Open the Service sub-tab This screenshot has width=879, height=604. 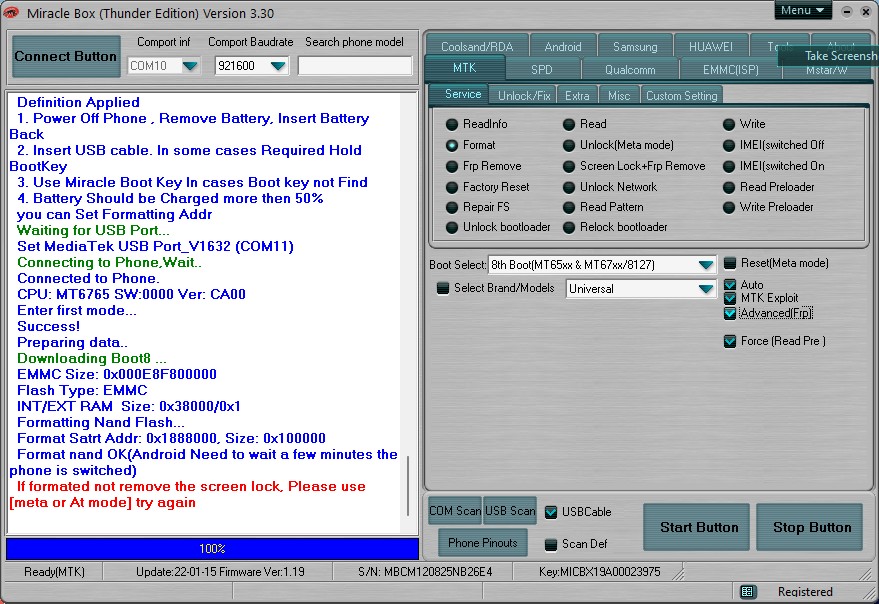[x=462, y=94]
